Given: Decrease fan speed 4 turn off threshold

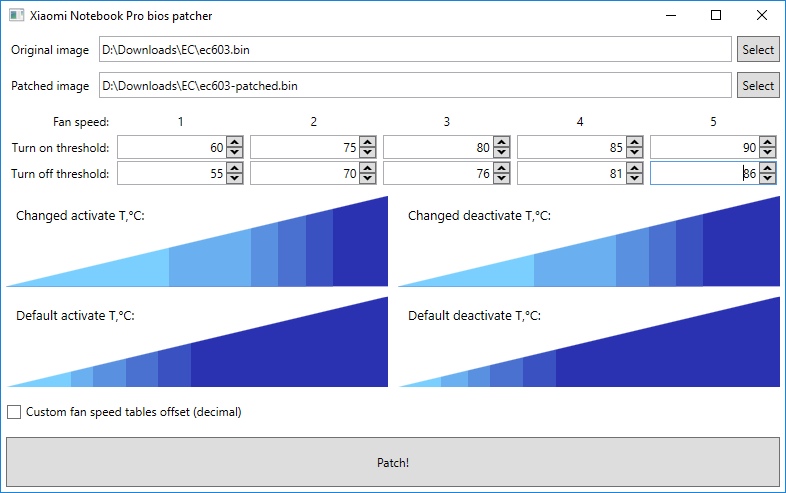Looking at the screenshot, I should coord(635,179).
